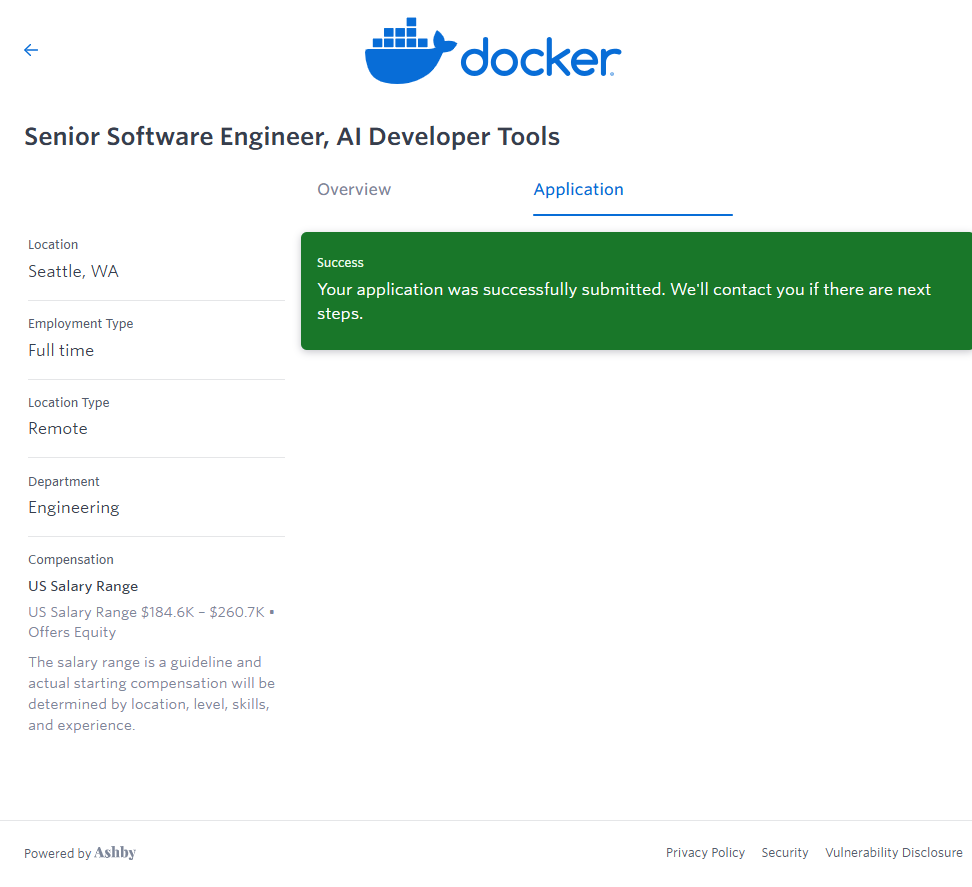
Task: Click the docker wordmark text in logo
Action: [540, 58]
